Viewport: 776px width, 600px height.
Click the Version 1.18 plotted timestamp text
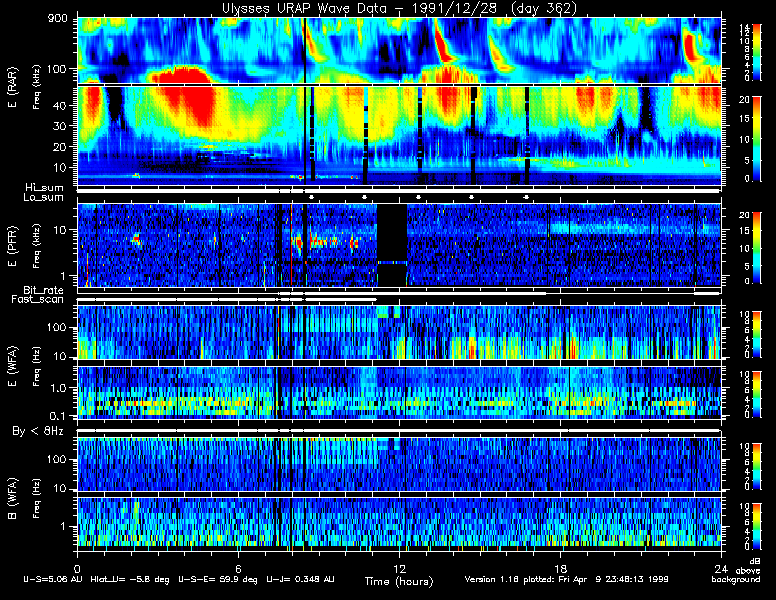point(566,579)
